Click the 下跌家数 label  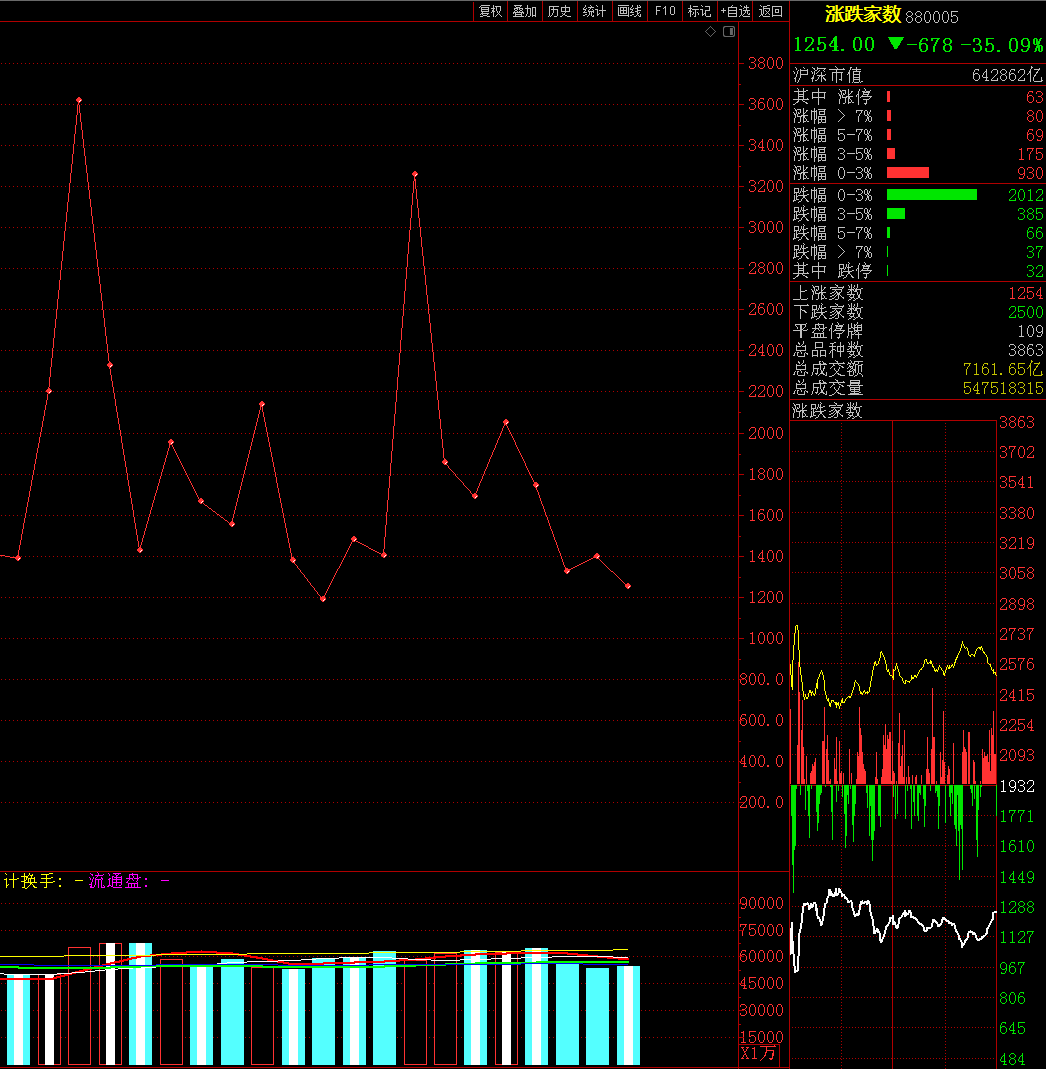(828, 312)
